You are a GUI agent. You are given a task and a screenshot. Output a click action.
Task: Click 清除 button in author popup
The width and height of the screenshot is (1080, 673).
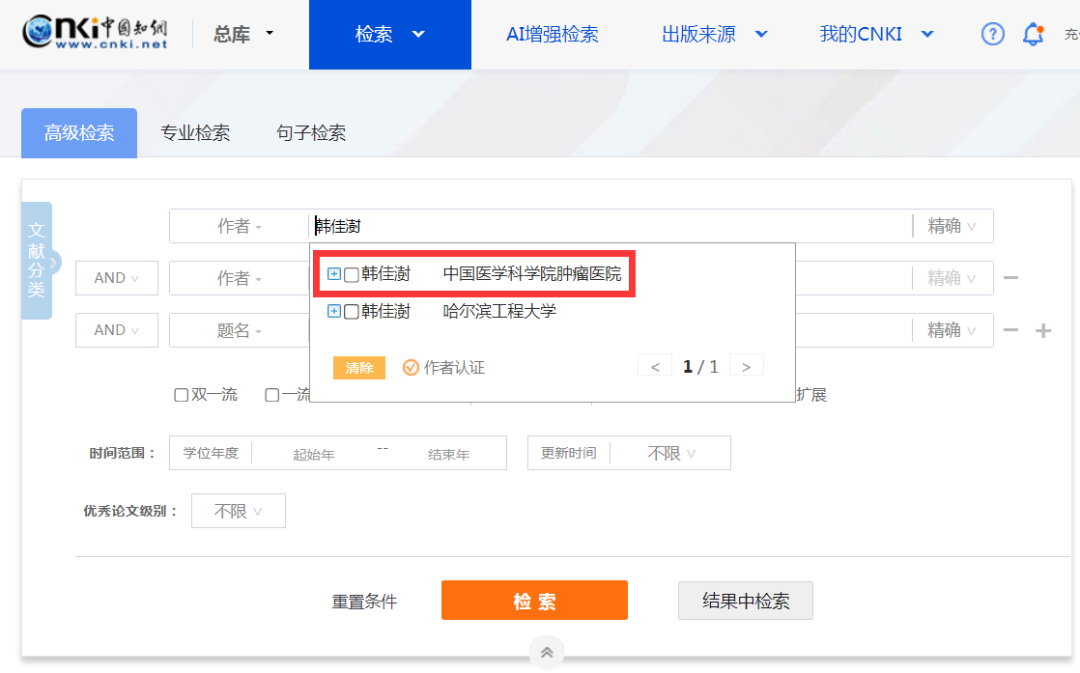click(x=359, y=368)
